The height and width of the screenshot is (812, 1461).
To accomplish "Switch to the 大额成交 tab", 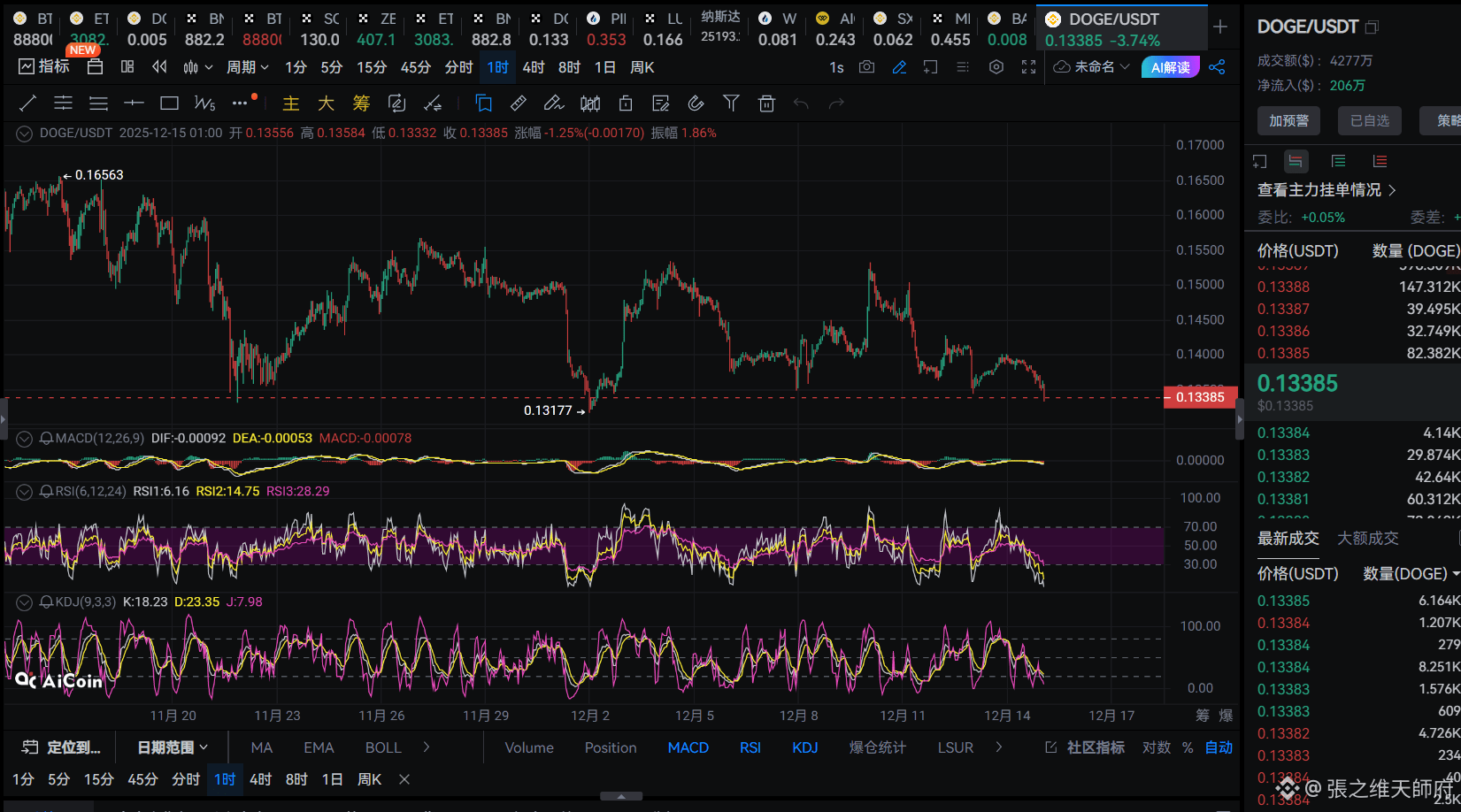I will coord(1367,538).
